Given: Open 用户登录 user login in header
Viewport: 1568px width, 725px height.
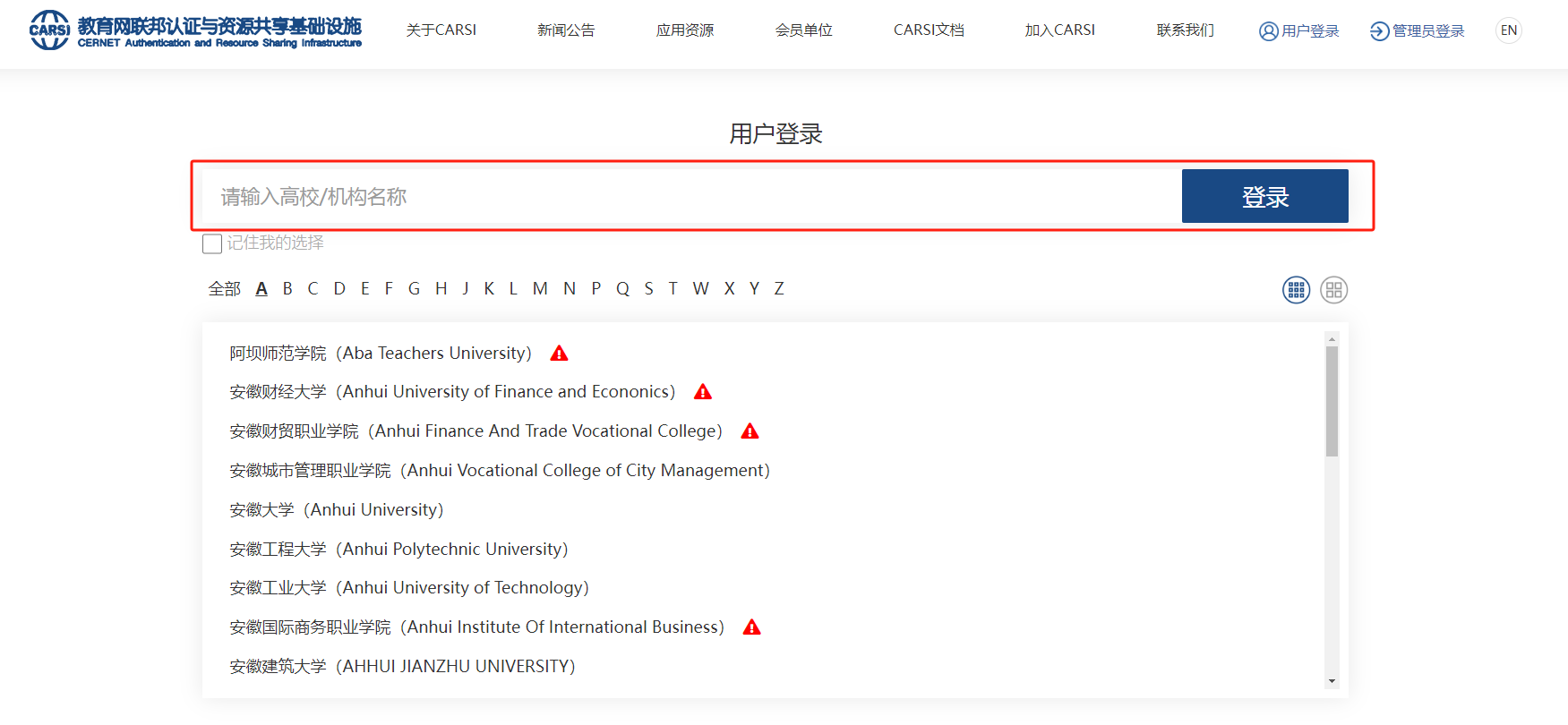Looking at the screenshot, I should [x=1298, y=31].
